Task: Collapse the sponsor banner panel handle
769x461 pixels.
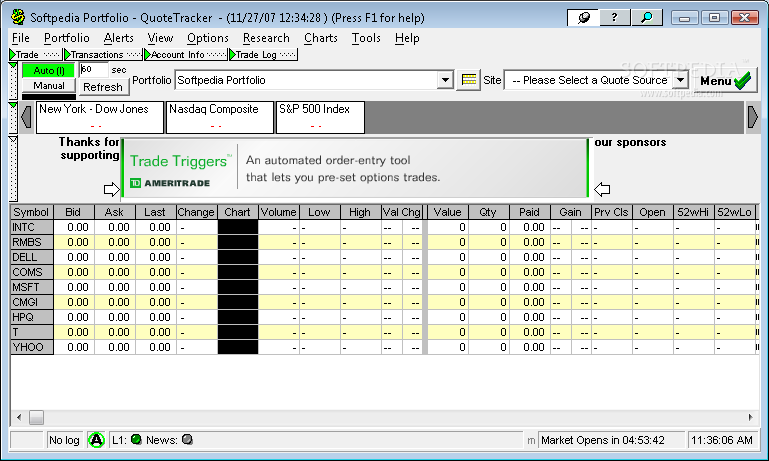Action: click(x=13, y=169)
